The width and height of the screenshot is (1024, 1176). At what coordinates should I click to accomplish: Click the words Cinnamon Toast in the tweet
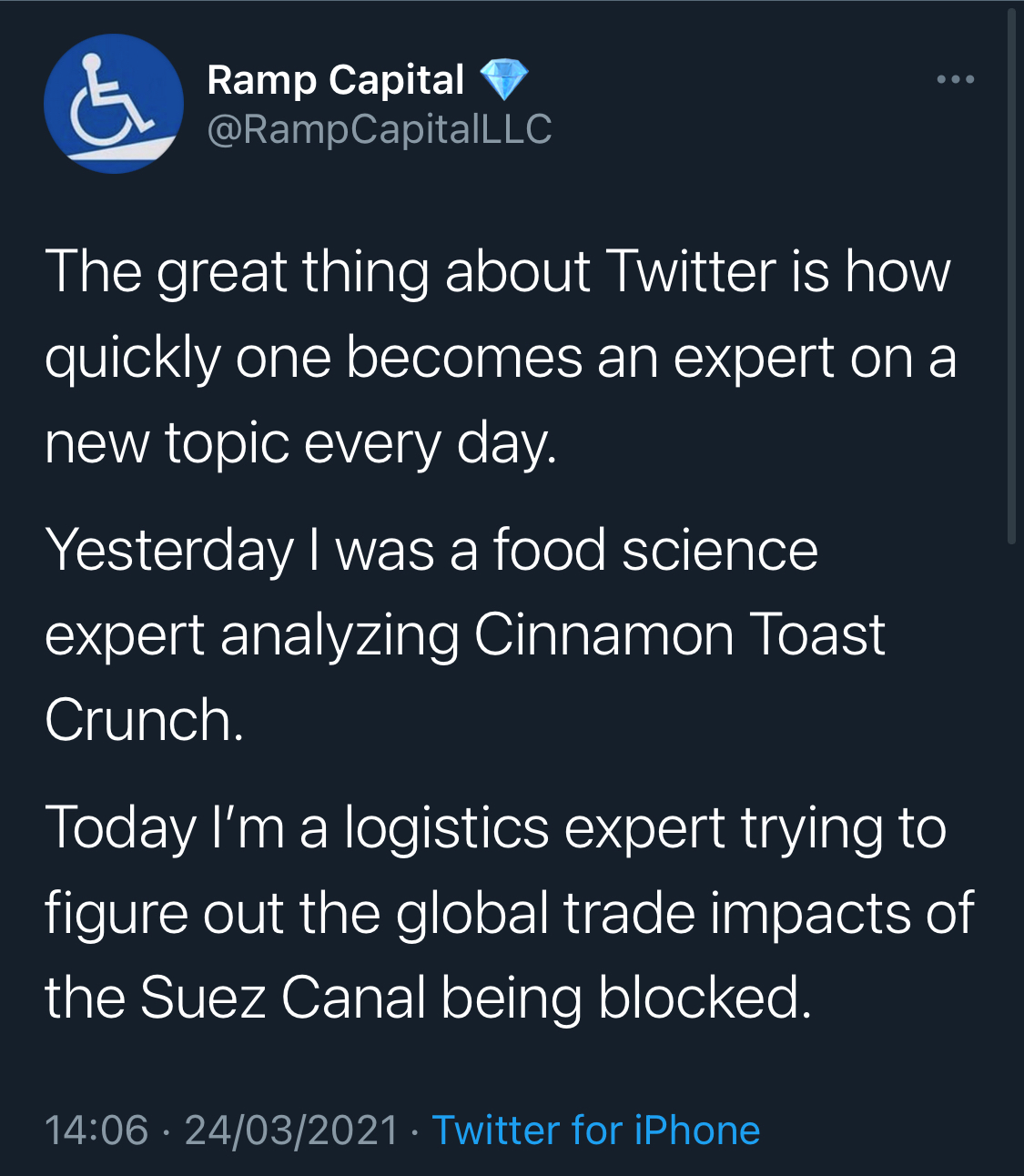[679, 634]
